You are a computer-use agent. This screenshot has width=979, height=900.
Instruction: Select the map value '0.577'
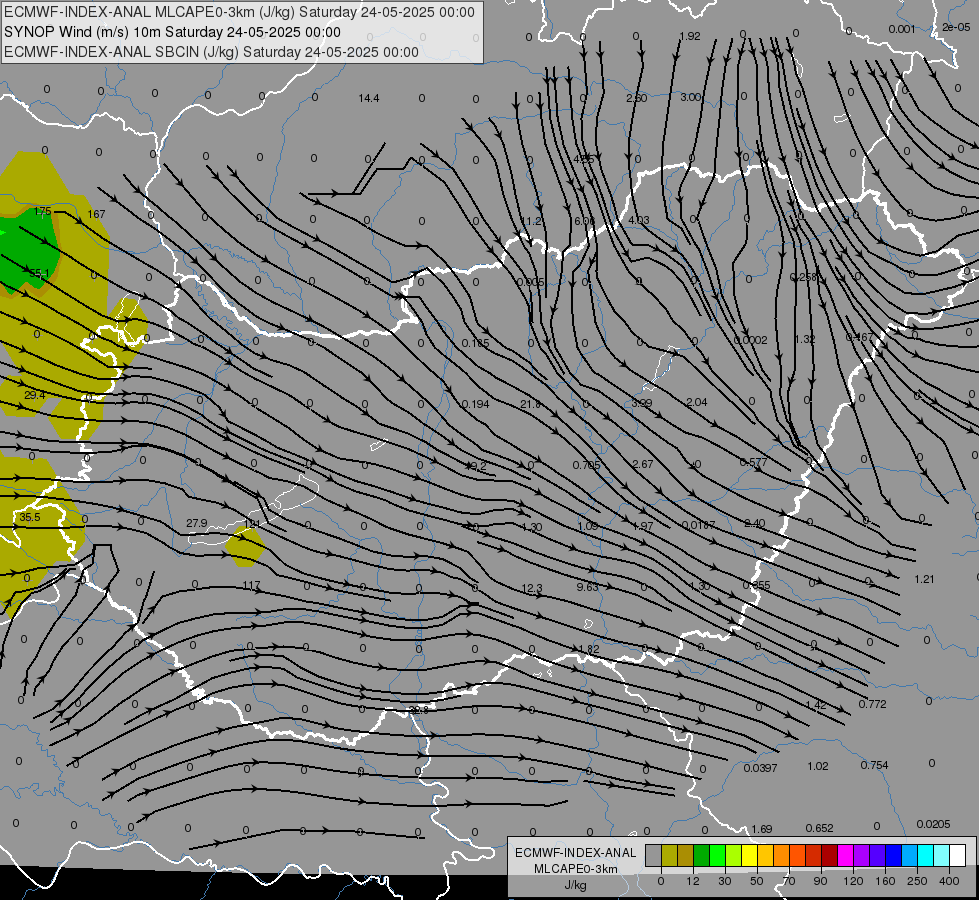click(753, 462)
